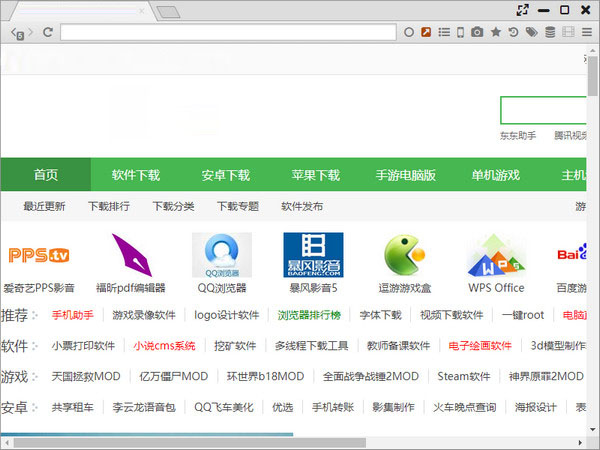Viewport: 600px width, 450px height.
Task: Click the 东东助手 link under search box
Action: tap(518, 135)
